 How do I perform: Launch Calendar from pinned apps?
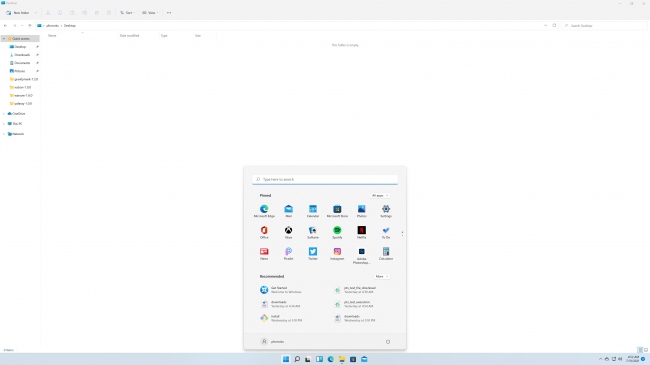pos(313,211)
